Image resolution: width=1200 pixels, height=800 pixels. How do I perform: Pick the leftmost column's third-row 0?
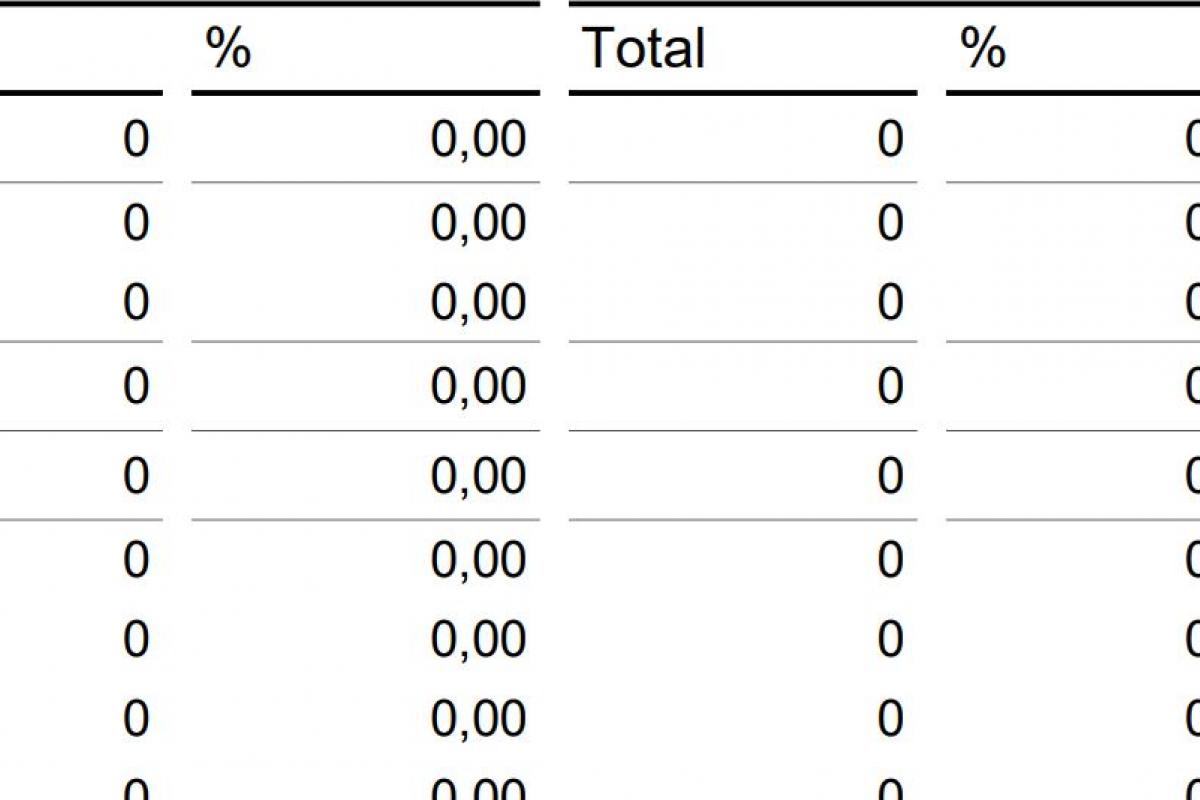pyautogui.click(x=136, y=303)
